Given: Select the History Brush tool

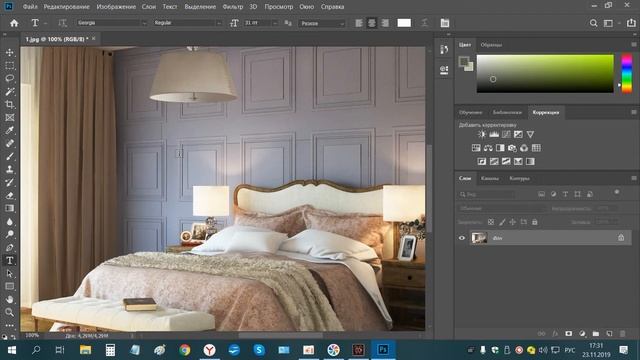Looking at the screenshot, I should coord(9,182).
